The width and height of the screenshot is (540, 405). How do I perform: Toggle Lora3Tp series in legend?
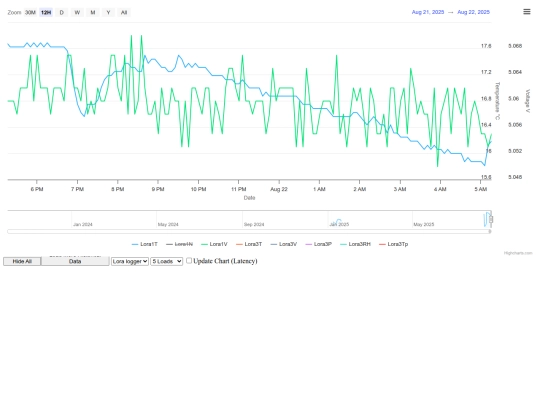(393, 244)
